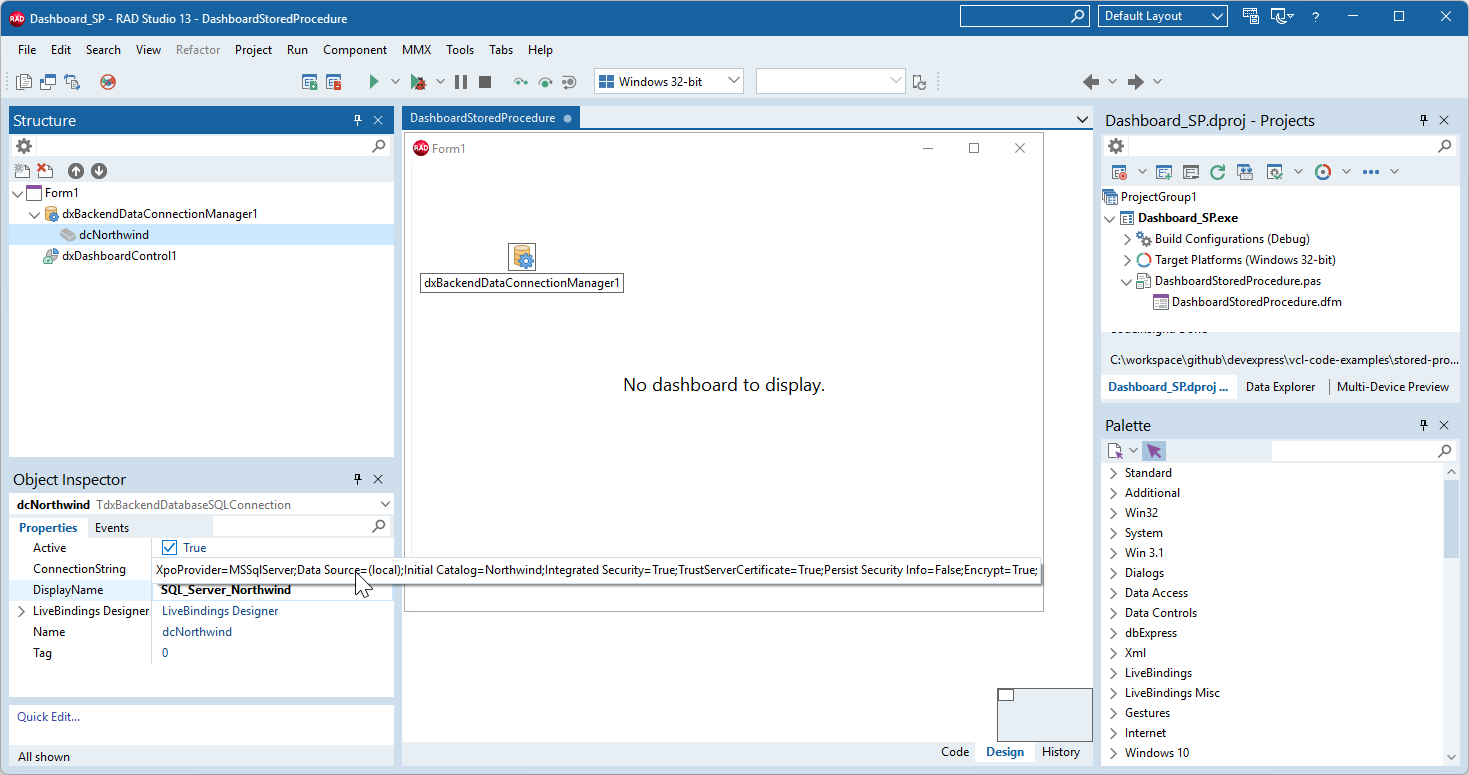Image resolution: width=1469 pixels, height=775 pixels.
Task: Click the Forward navigation arrow
Action: click(1136, 82)
